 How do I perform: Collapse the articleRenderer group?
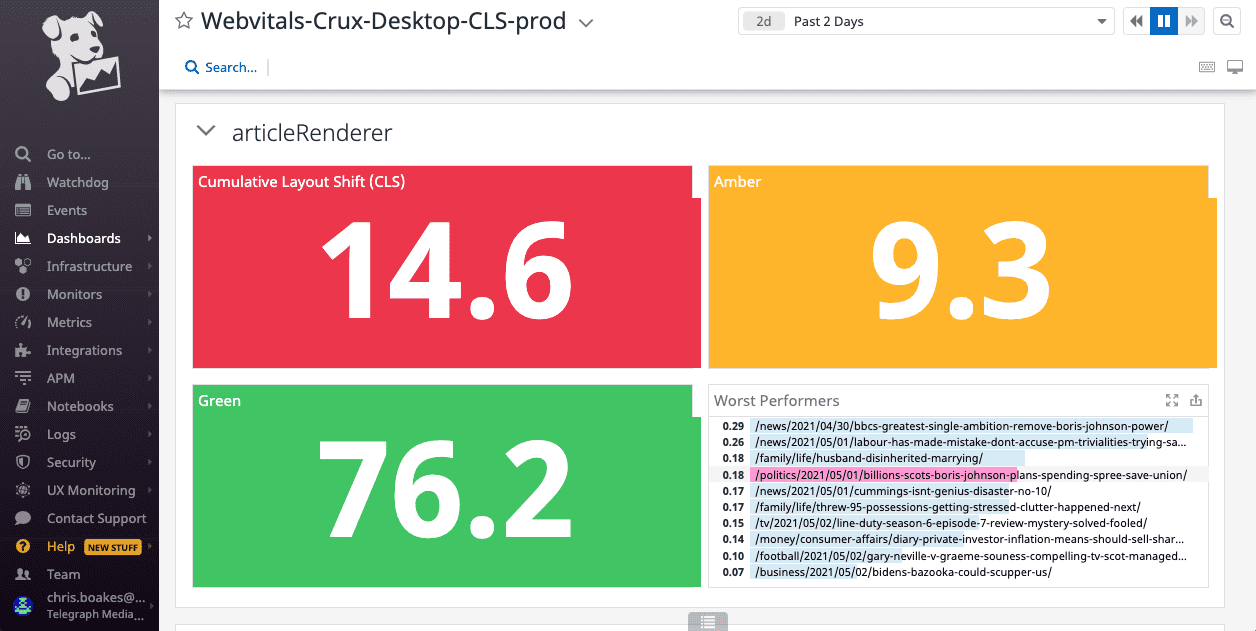(205, 130)
